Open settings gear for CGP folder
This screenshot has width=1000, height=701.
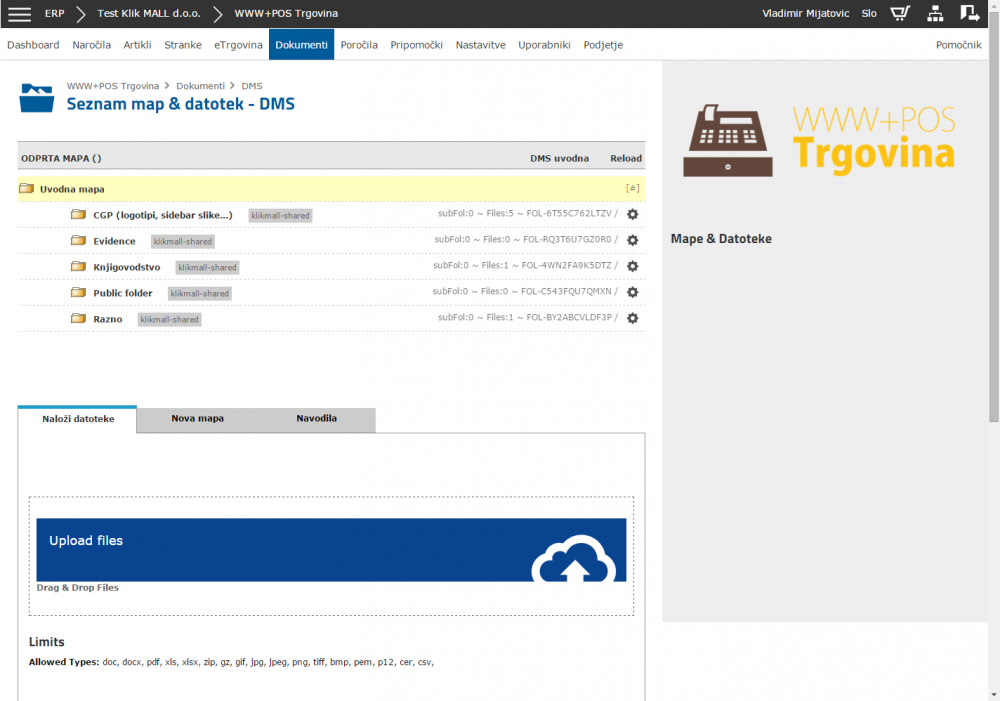coord(632,215)
